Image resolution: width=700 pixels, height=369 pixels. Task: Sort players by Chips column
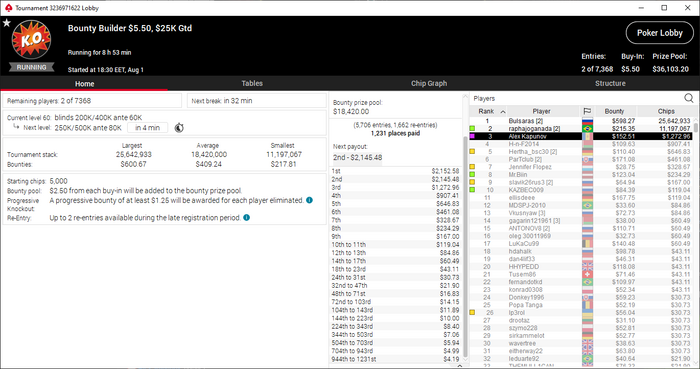pyautogui.click(x=666, y=111)
